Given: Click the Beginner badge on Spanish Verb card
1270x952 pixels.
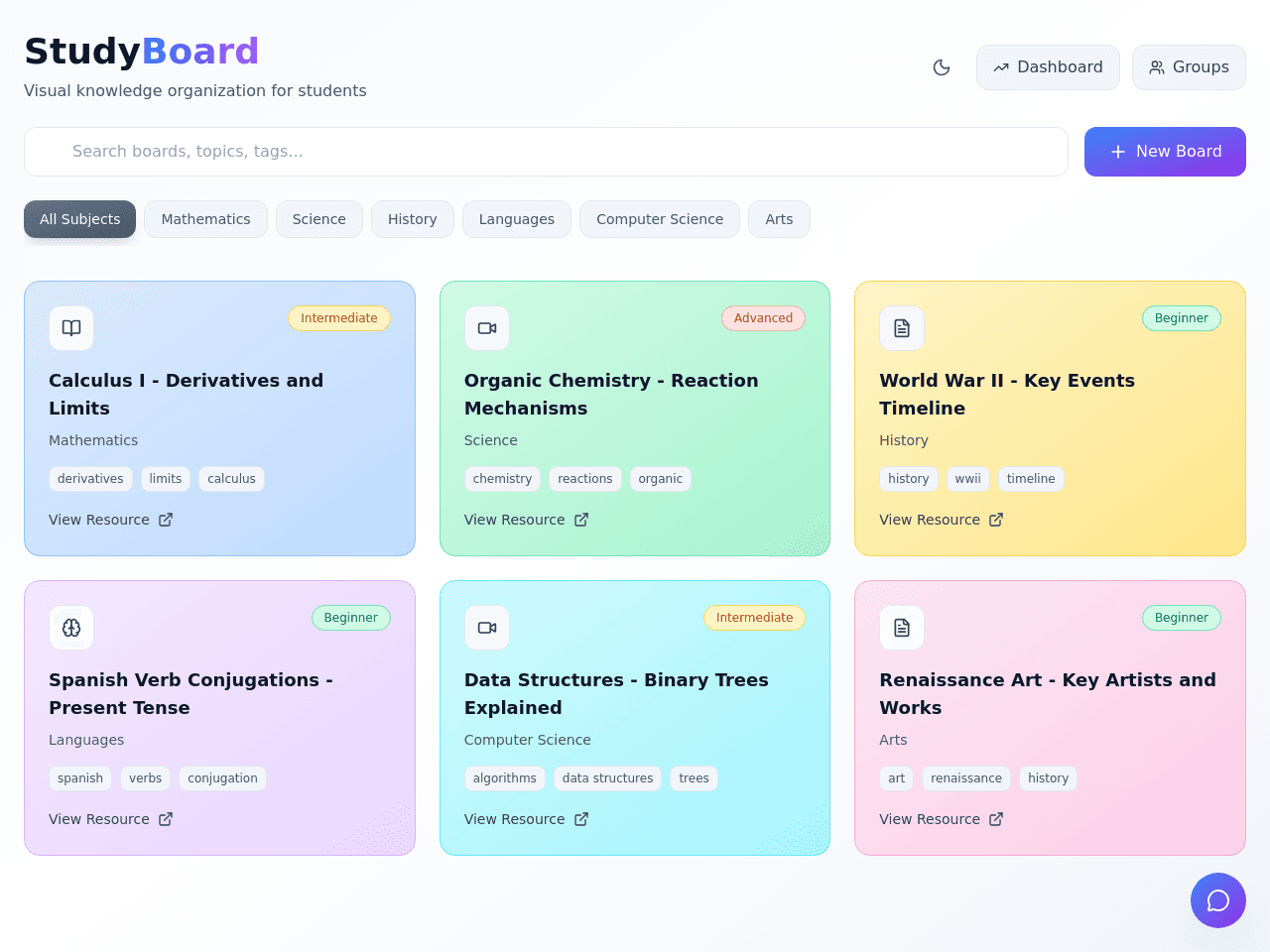Looking at the screenshot, I should click(351, 618).
